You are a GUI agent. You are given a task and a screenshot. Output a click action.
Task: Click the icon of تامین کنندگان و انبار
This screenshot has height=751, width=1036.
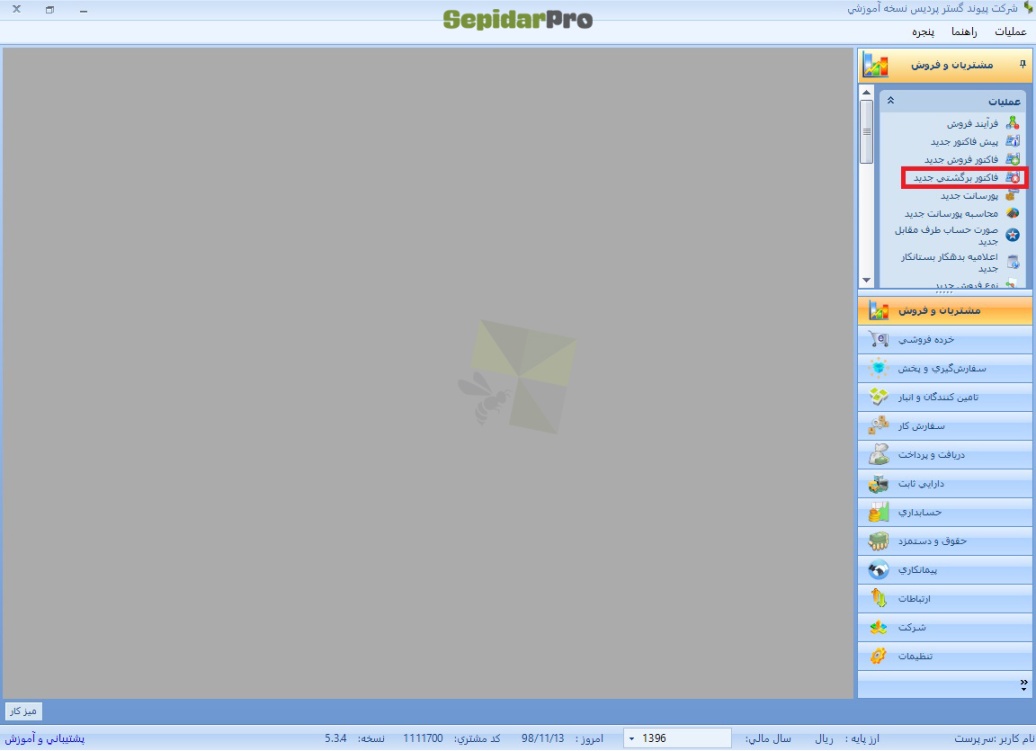point(879,397)
